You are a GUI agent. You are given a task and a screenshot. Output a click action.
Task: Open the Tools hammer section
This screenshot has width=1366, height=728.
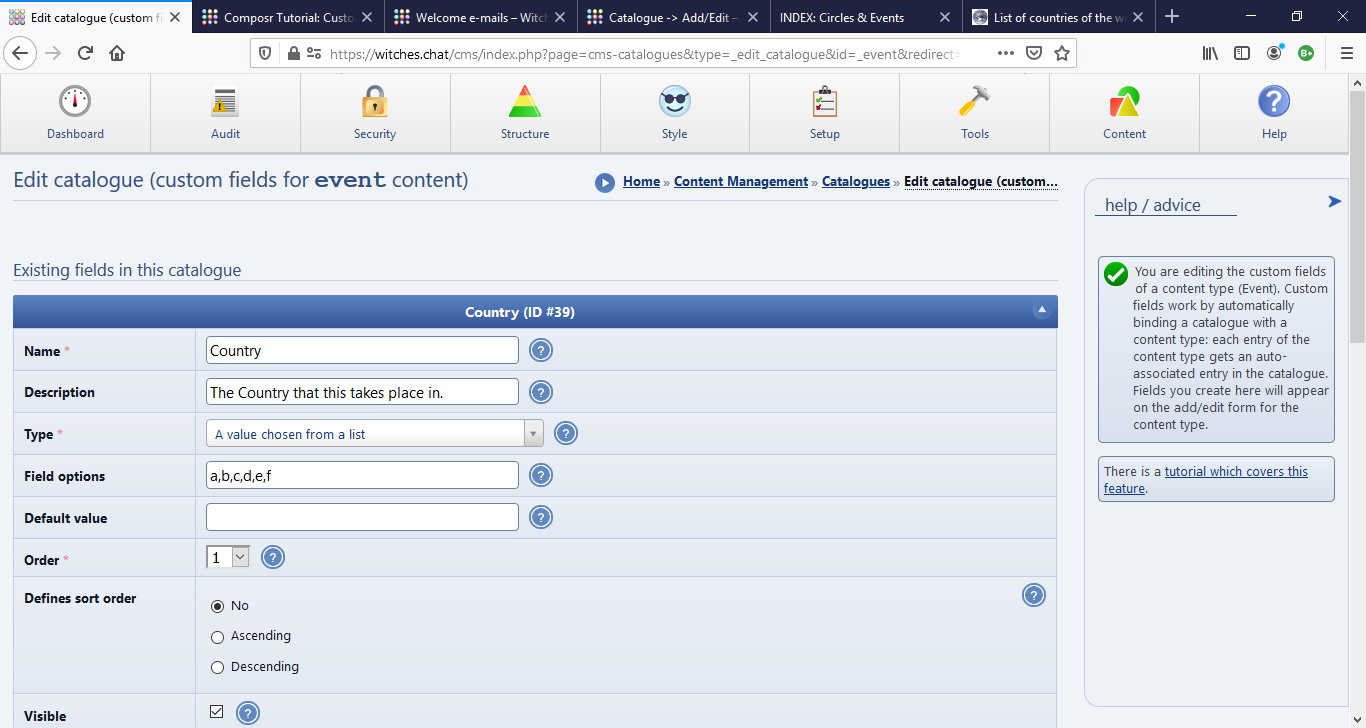[975, 113]
